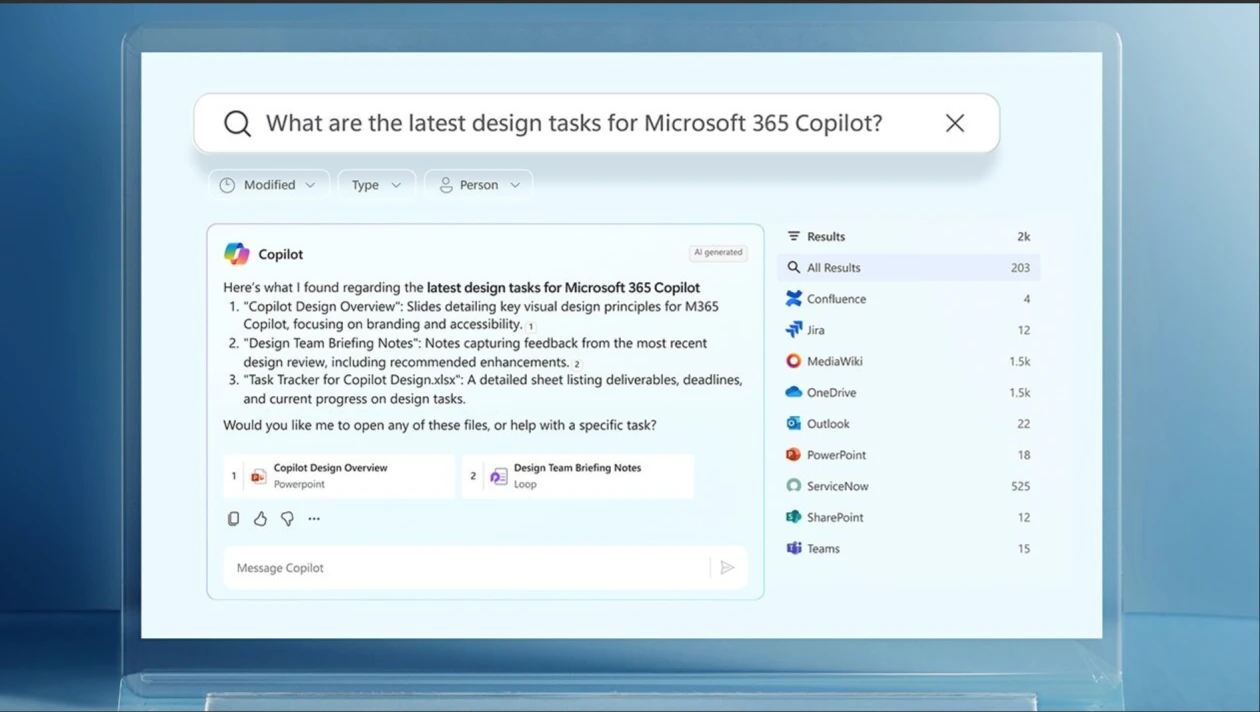Screen dimensions: 1260x712
Task: Click the Outlook icon in the results sidebar
Action: [x=796, y=423]
